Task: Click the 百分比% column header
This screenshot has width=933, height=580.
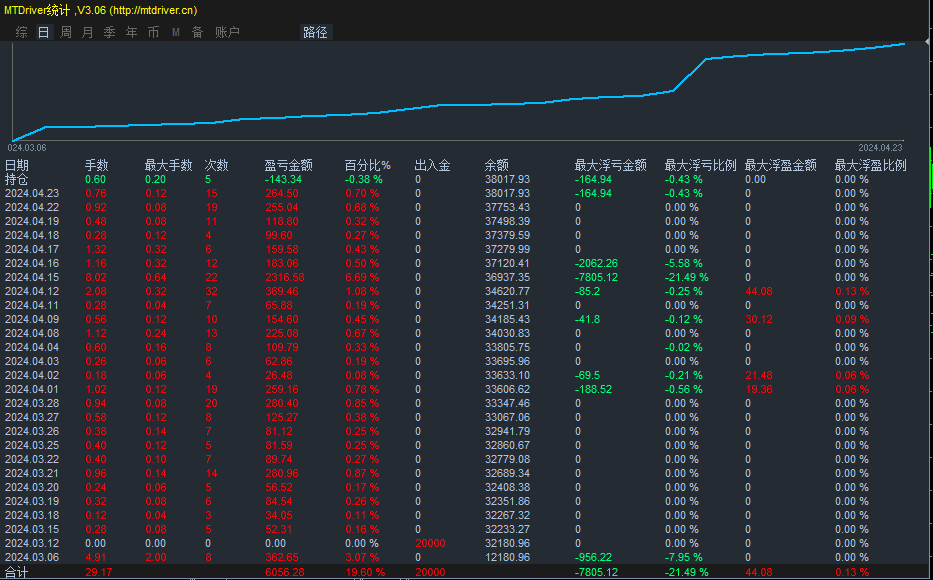Action: click(x=369, y=165)
